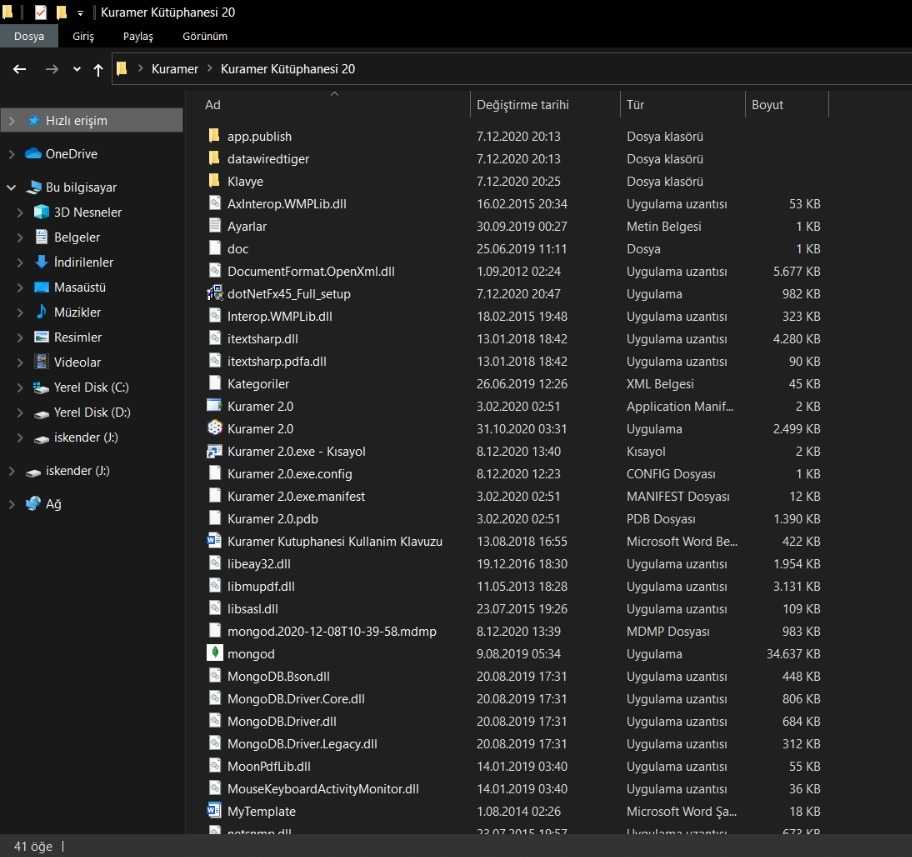Click the Kuramer 2.0 application icon
The image size is (912, 857).
pos(215,428)
